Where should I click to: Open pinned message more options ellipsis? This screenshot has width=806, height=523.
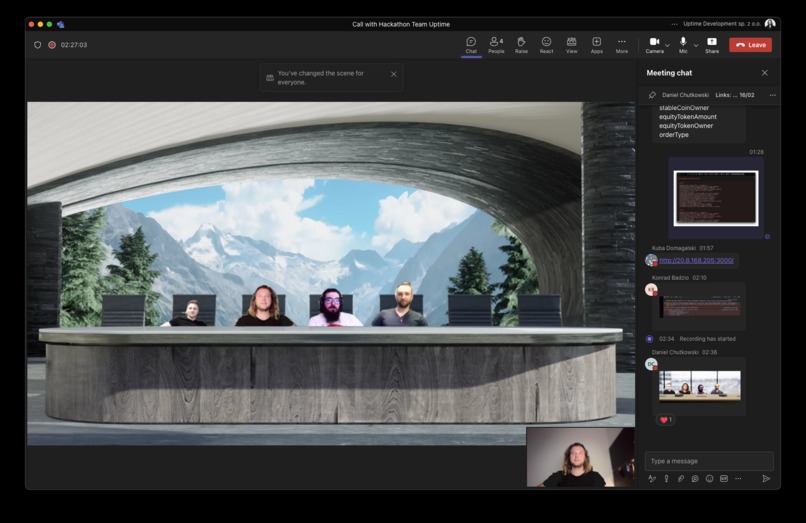(x=773, y=95)
